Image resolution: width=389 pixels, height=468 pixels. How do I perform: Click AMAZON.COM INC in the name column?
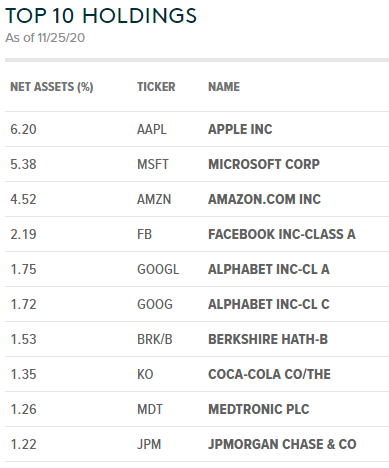click(264, 199)
